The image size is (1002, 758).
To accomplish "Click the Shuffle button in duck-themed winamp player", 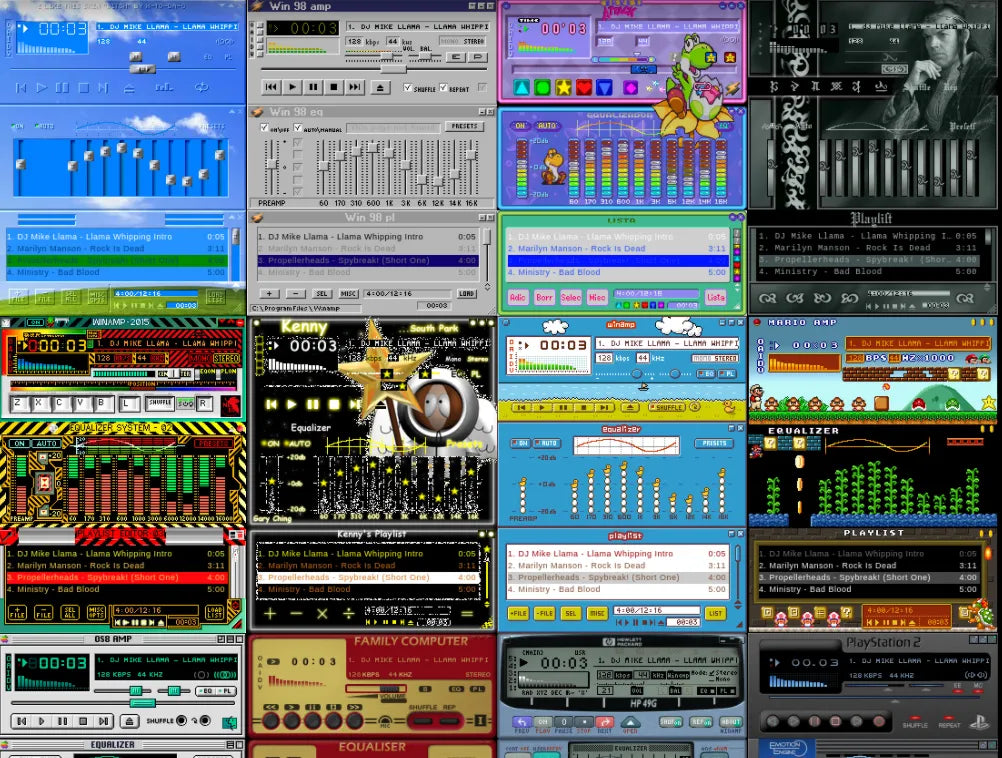I will point(667,408).
